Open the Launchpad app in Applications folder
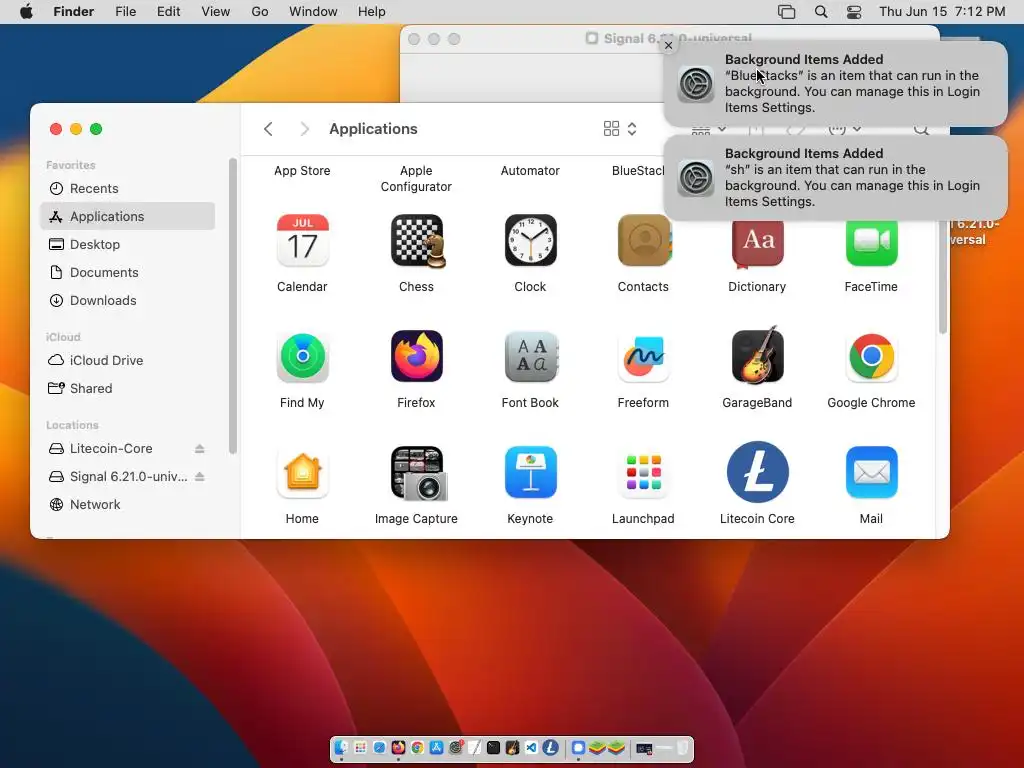The image size is (1024, 768). [x=644, y=473]
